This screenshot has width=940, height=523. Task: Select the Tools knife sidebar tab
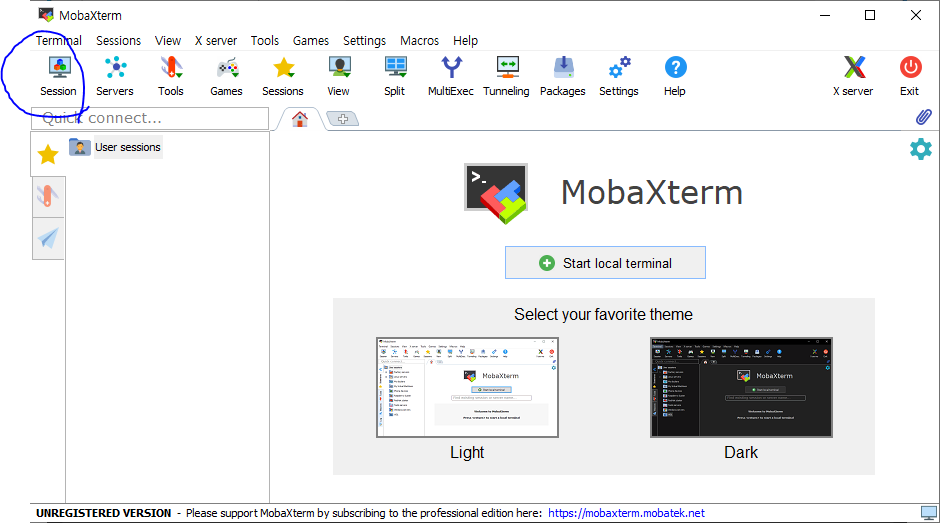48,197
